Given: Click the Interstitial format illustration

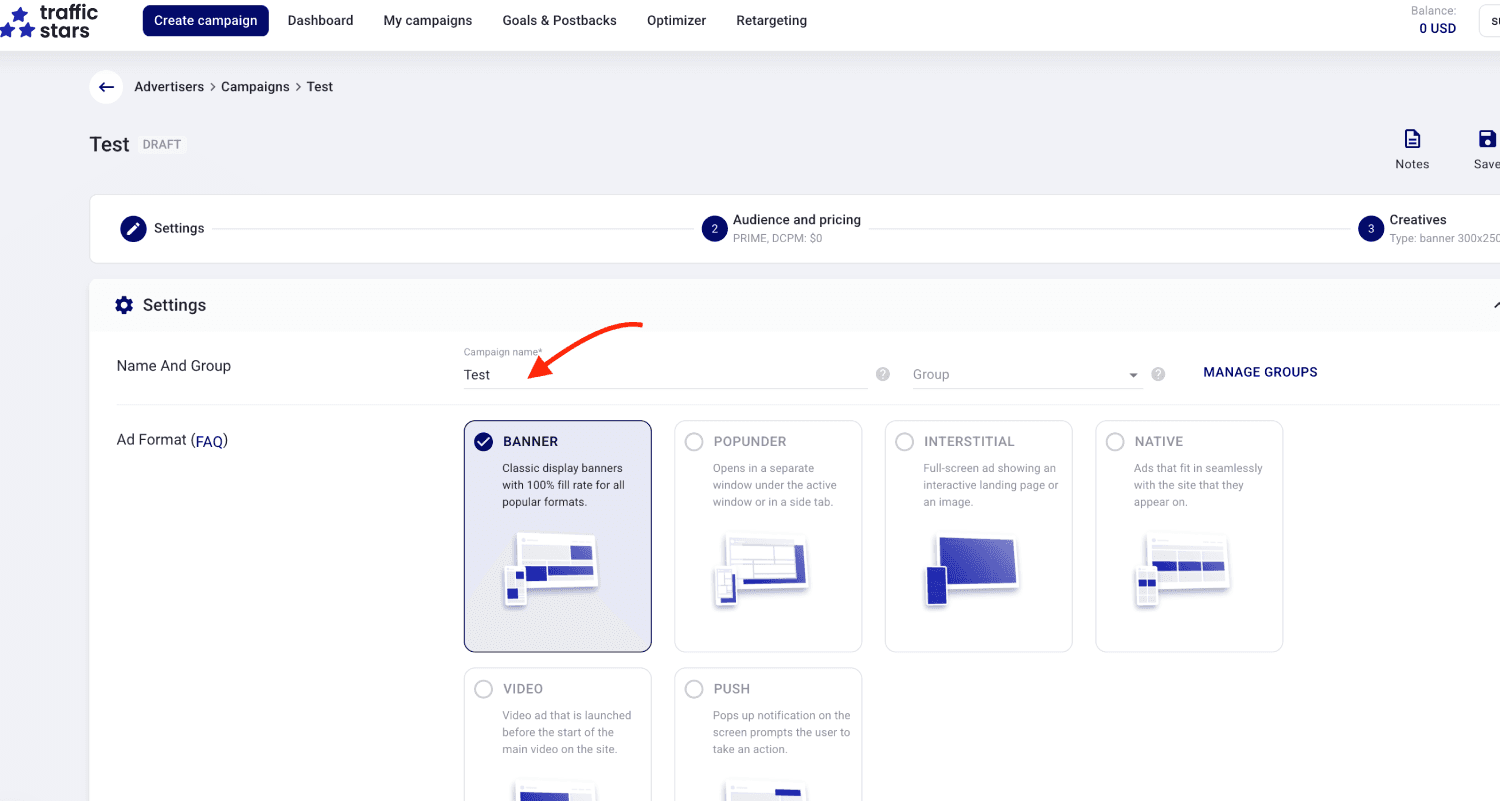Looking at the screenshot, I should coord(971,569).
